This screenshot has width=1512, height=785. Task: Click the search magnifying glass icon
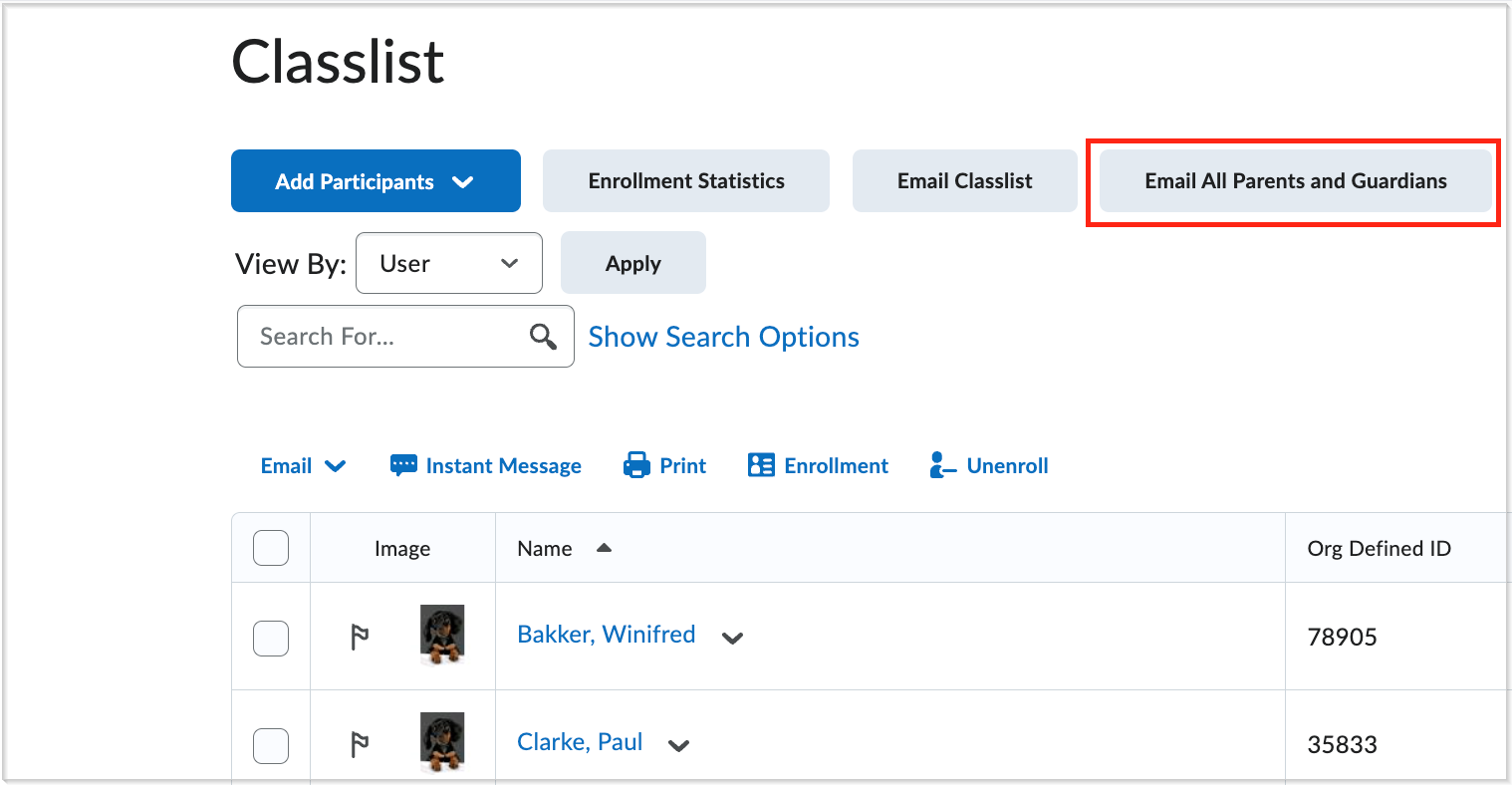coord(543,337)
